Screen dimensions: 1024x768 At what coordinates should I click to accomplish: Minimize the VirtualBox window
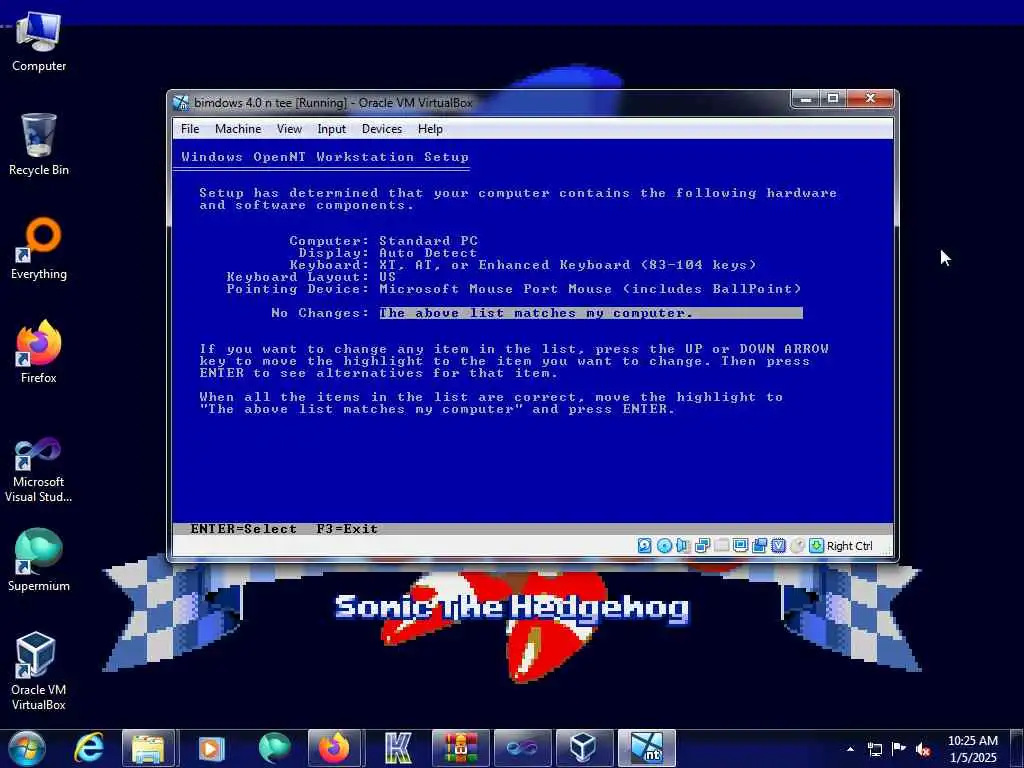807,99
